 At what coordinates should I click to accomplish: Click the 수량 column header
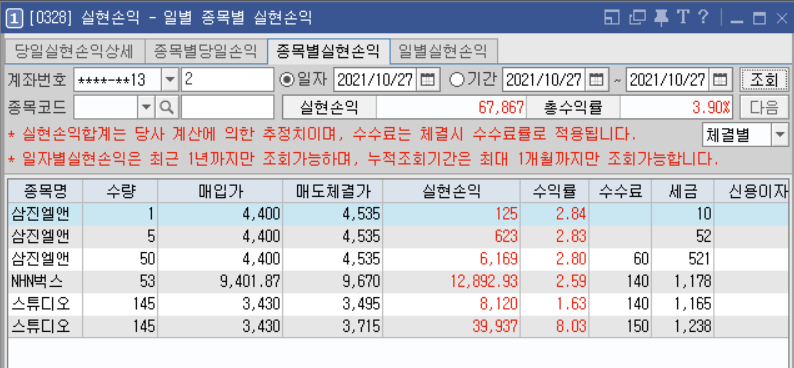point(121,191)
